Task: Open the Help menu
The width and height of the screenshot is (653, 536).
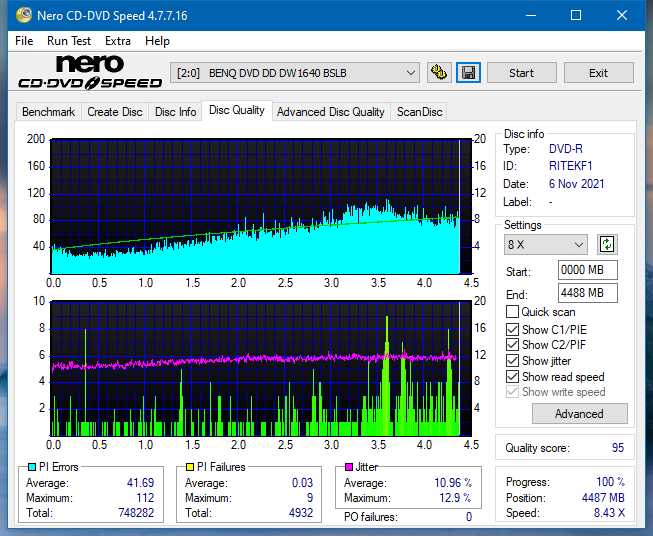Action: (157, 41)
